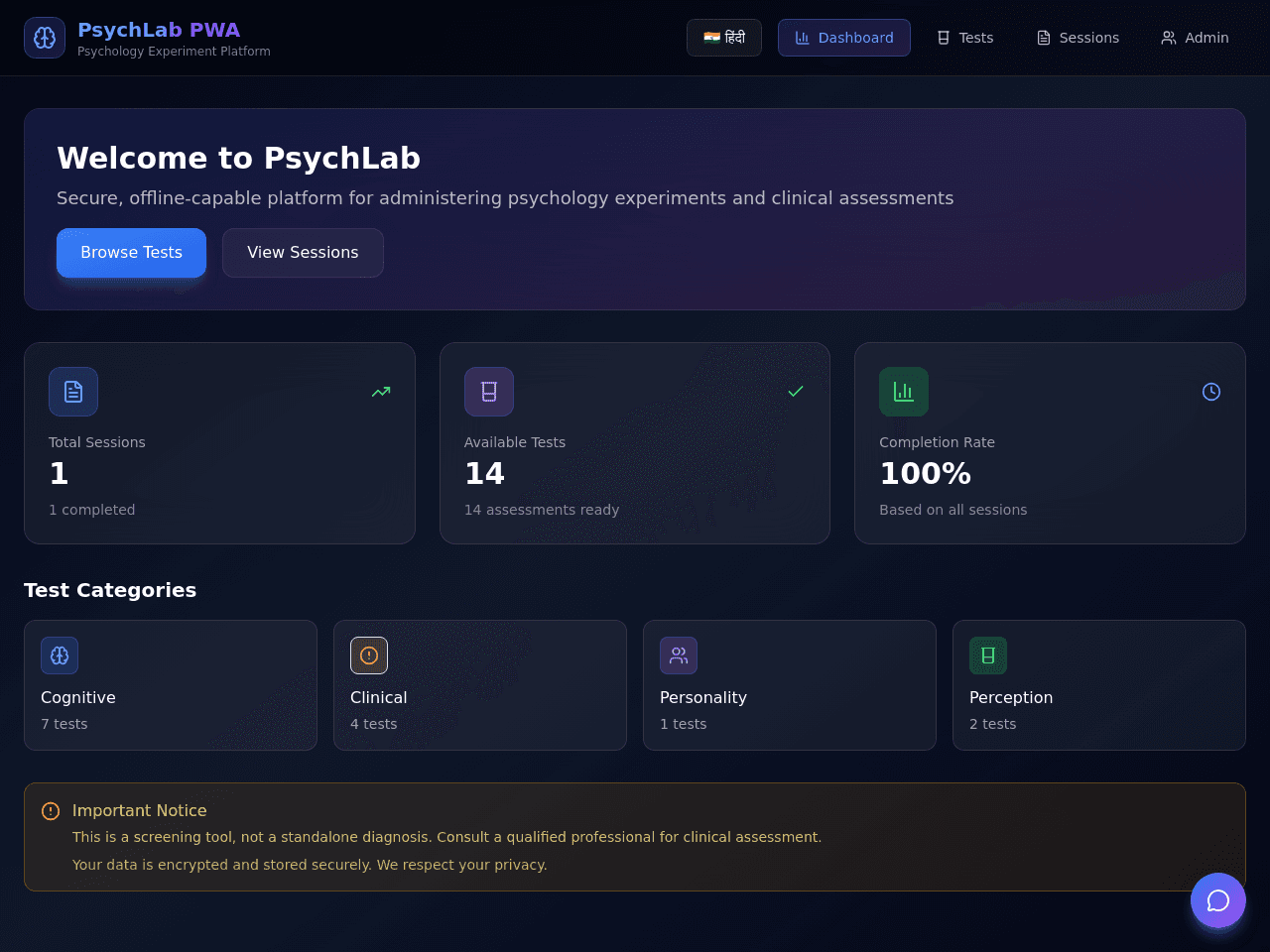Click the Browse Tests button
This screenshot has height=952, width=1270.
tap(131, 253)
